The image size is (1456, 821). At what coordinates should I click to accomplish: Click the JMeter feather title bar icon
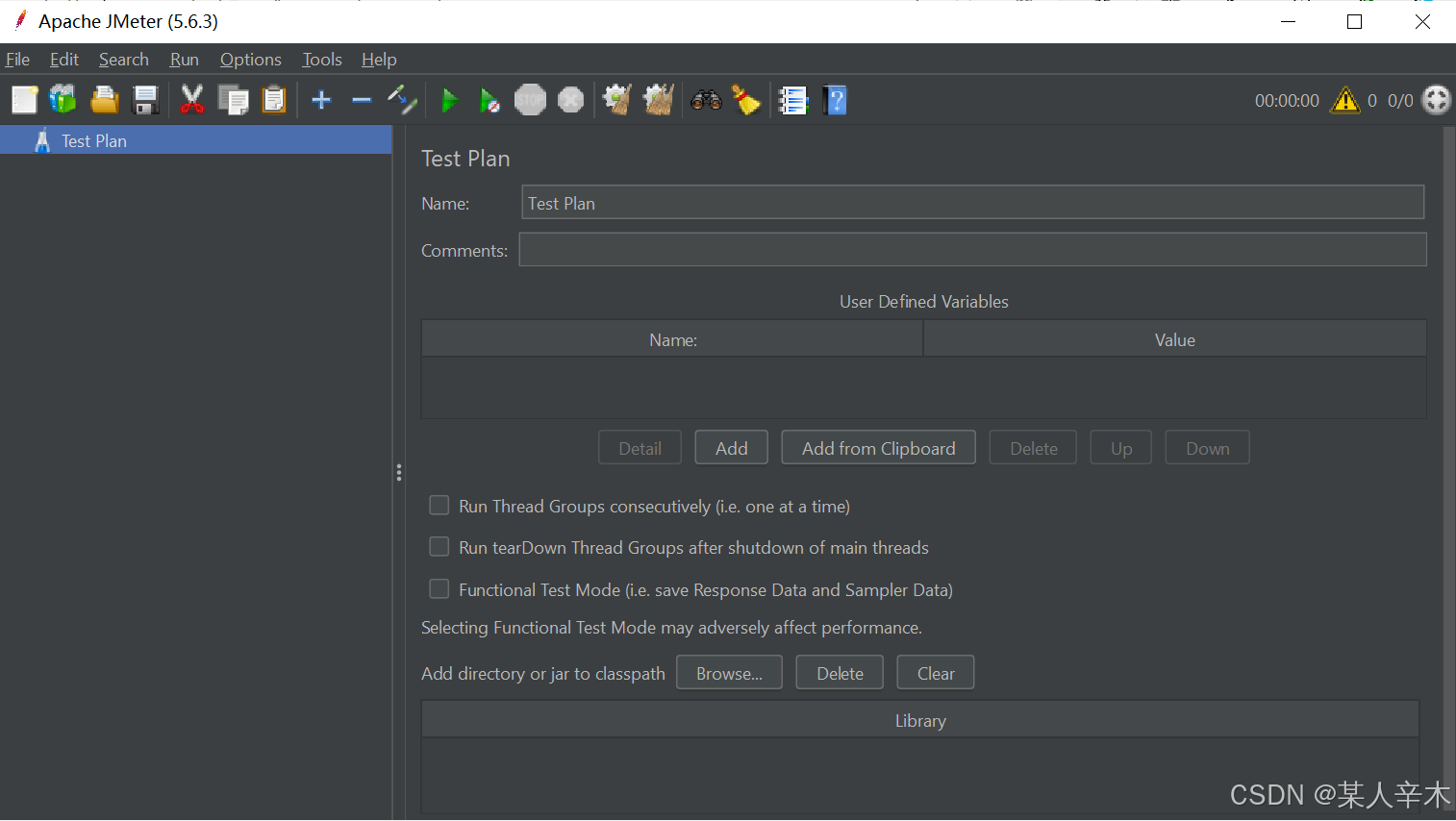point(20,20)
